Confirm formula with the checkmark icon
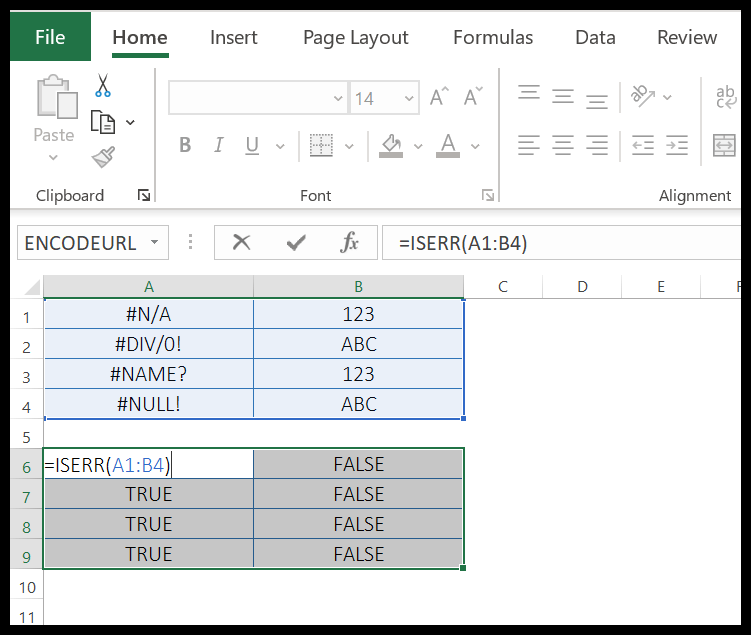The width and height of the screenshot is (751, 635). click(295, 242)
